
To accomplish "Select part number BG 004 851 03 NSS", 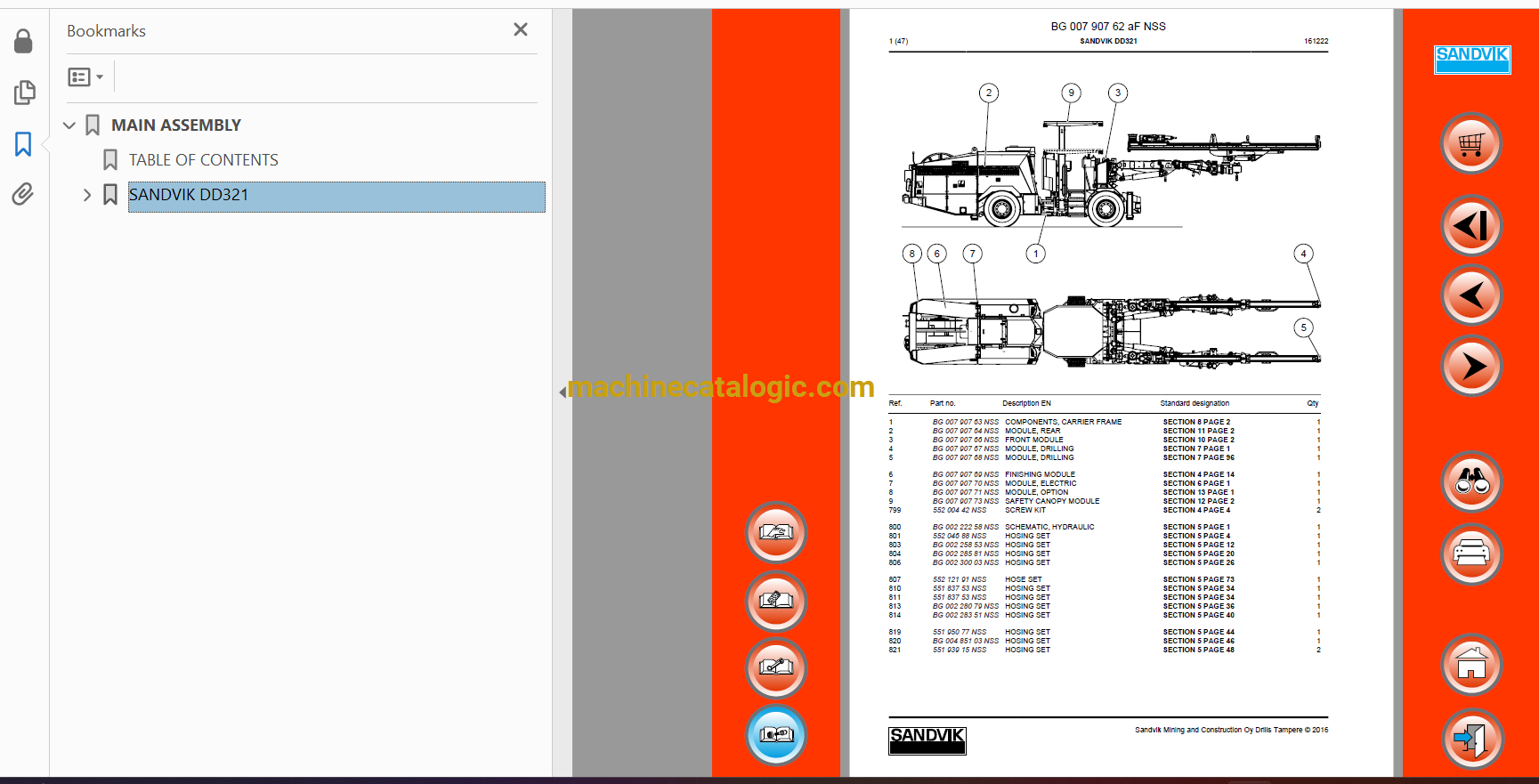I will click(966, 641).
